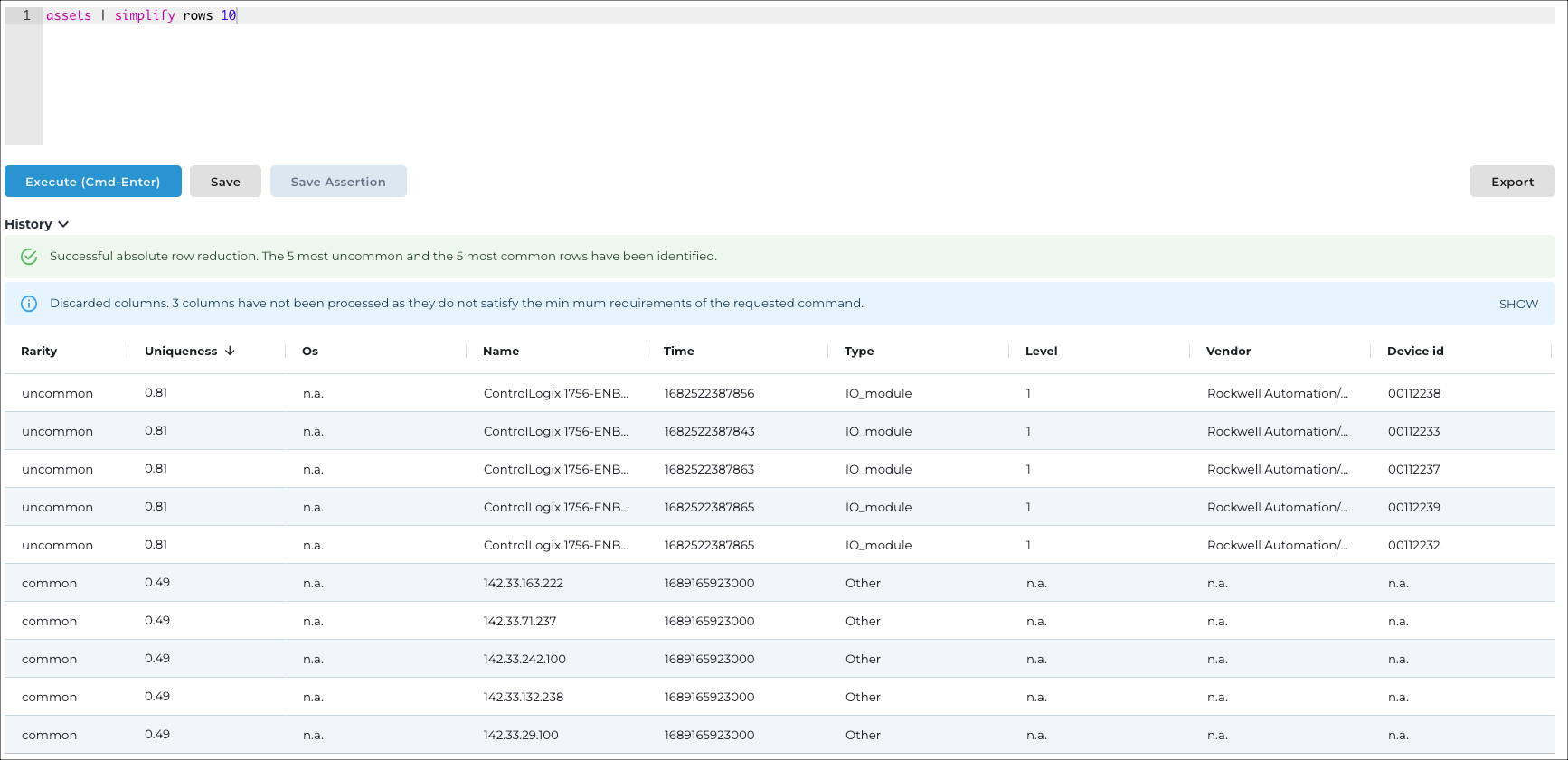1568x760 pixels.
Task: Click time value 1682522387856
Action: pyautogui.click(x=709, y=393)
